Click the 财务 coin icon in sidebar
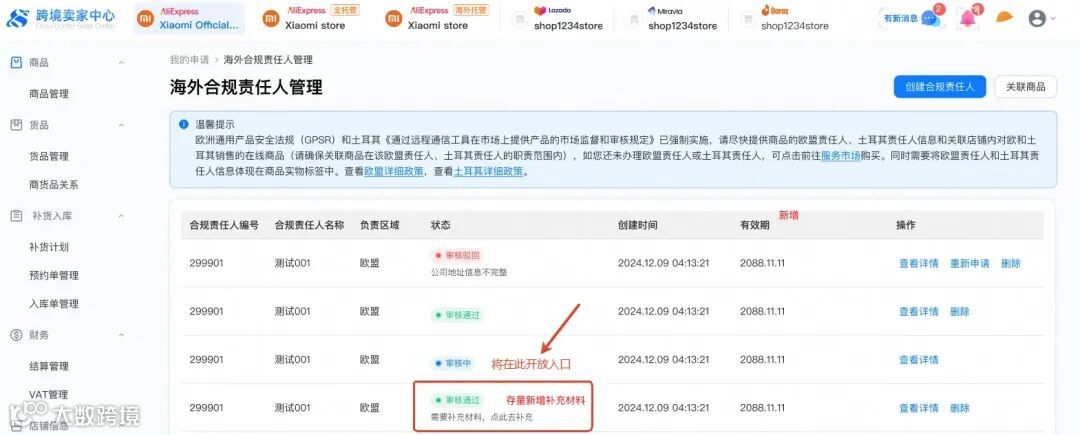Viewport: 1080px width, 435px height. coord(17,335)
